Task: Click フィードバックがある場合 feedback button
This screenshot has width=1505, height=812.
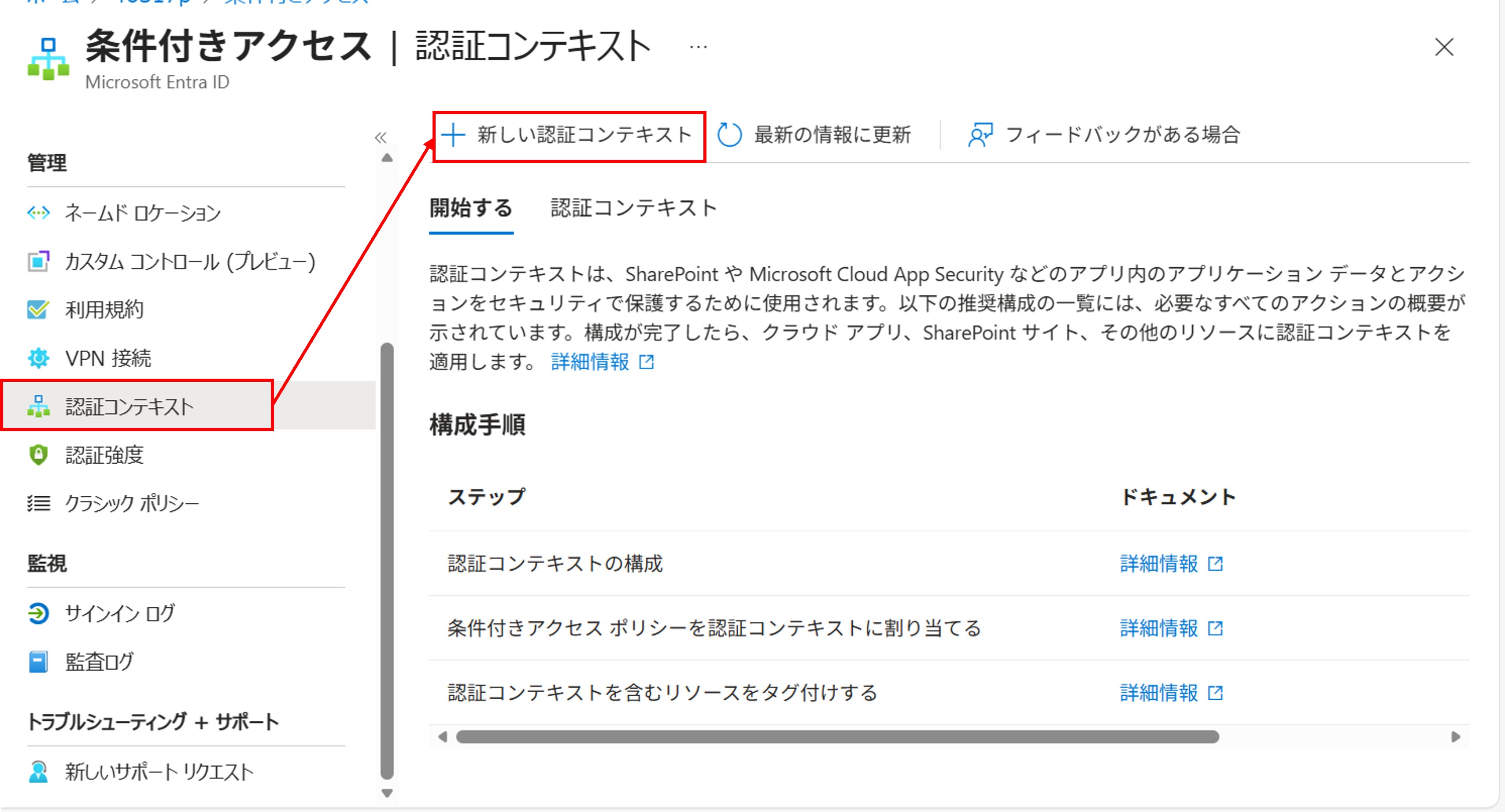Action: point(1104,136)
